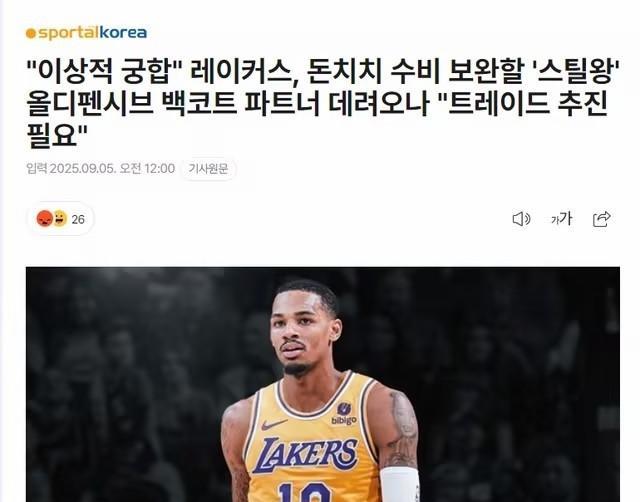
Task: Click the Nike swoosh on jersey
Action: [273, 424]
